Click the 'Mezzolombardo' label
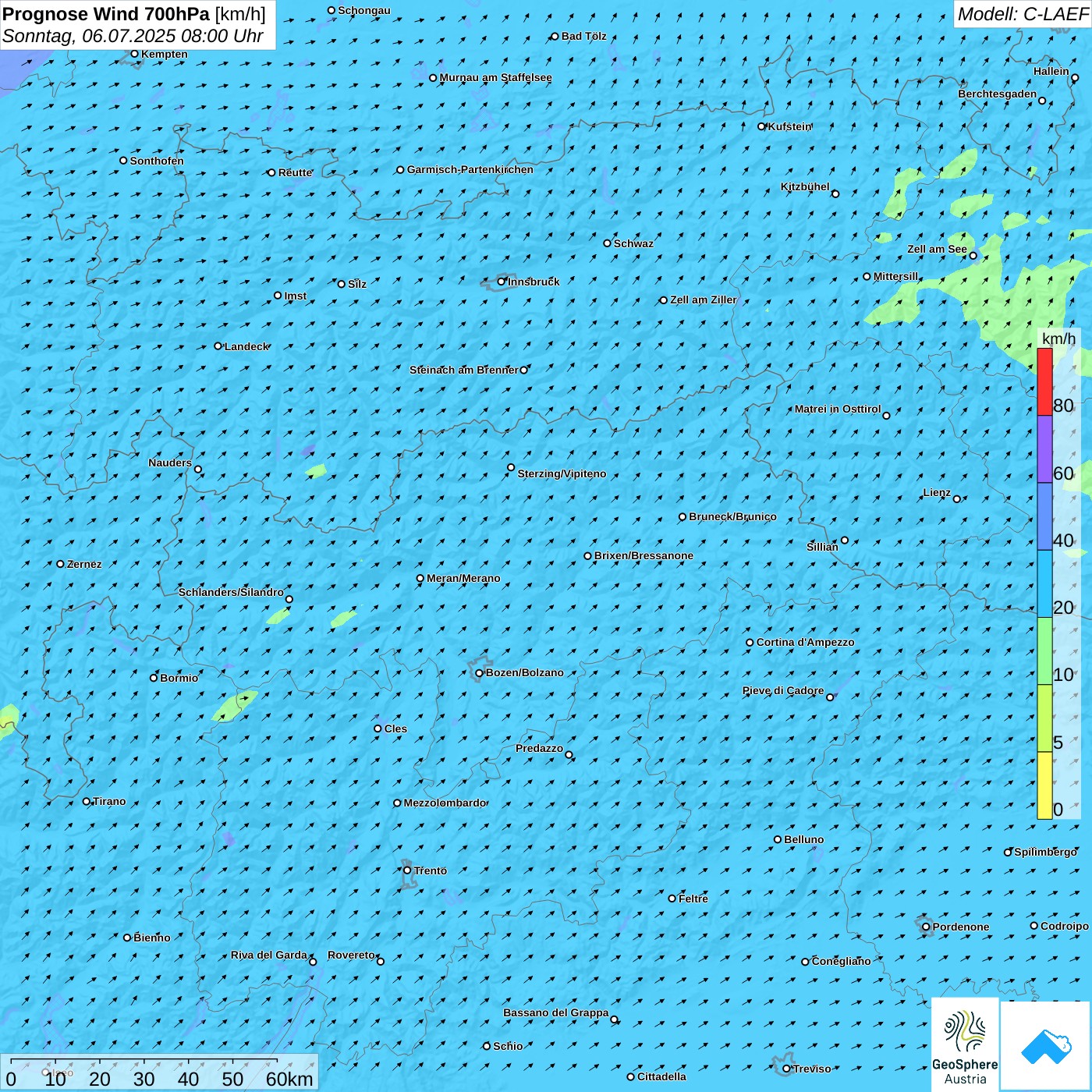1092x1092 pixels. [445, 803]
